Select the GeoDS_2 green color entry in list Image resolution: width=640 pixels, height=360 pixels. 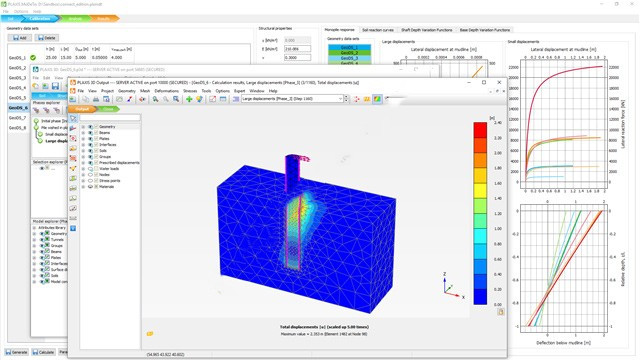point(349,53)
